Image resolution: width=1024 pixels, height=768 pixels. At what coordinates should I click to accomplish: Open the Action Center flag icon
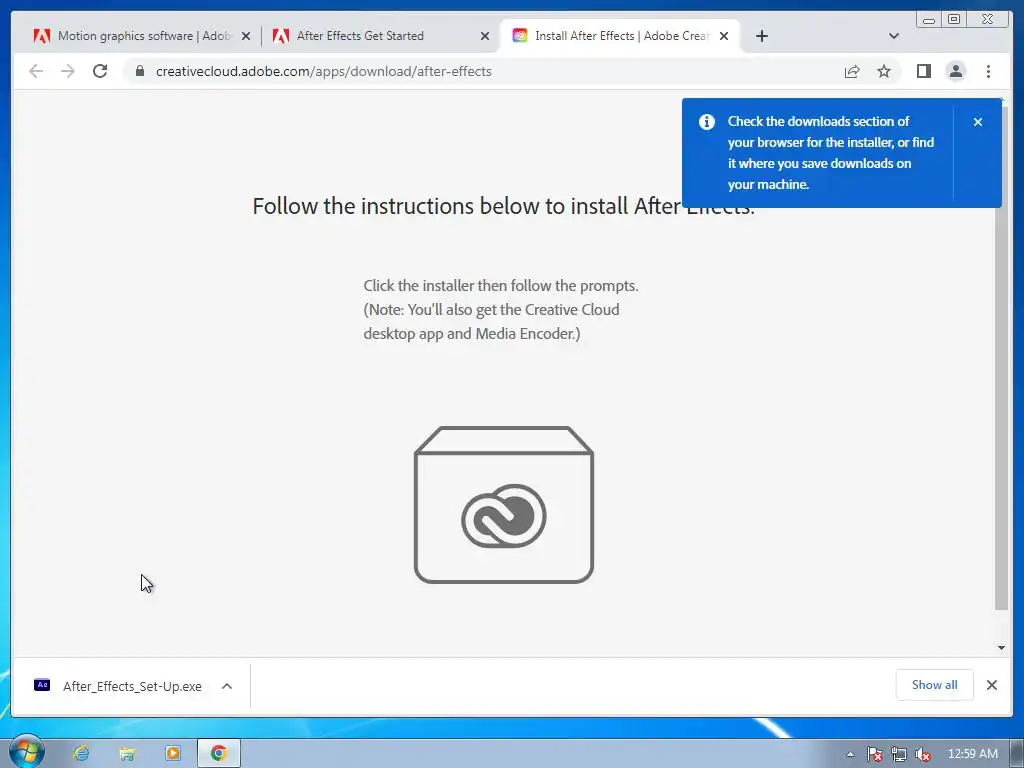tap(874, 754)
